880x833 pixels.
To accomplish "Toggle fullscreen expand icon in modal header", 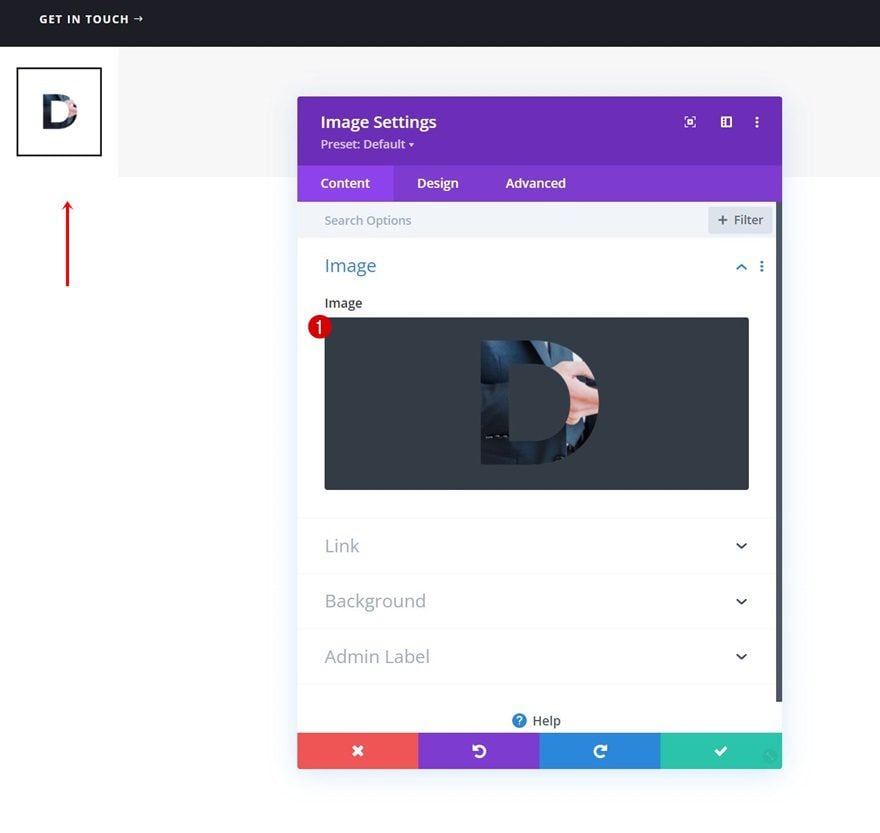I will coord(690,122).
